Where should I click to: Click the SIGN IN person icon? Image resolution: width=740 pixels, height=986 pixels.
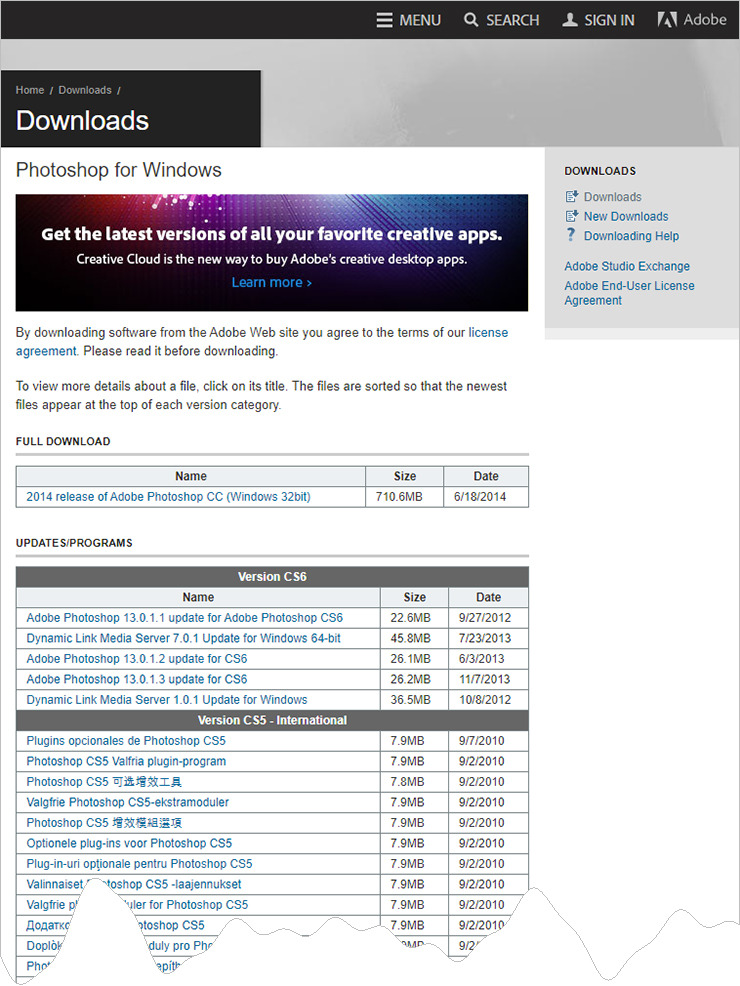(x=570, y=20)
